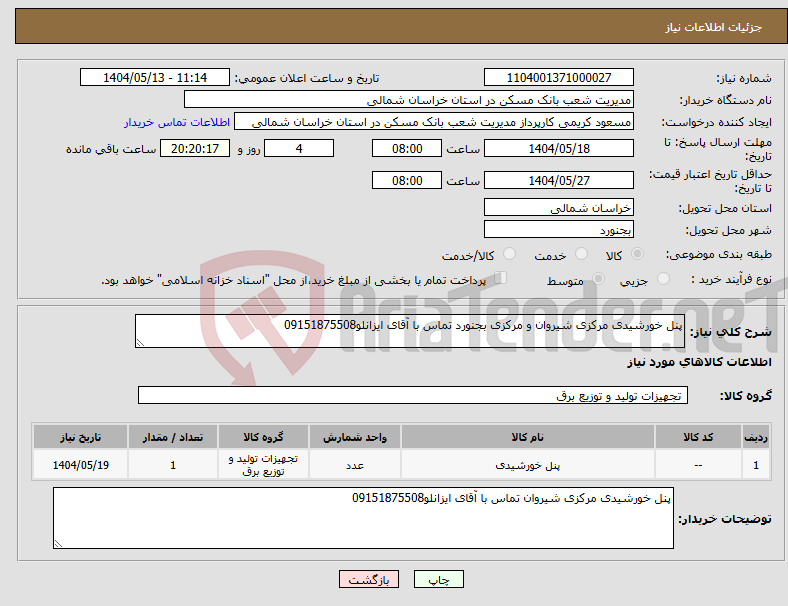Click the delivery province field خراسان شمالی
Screen dimensions: 788x606
(x=559, y=208)
